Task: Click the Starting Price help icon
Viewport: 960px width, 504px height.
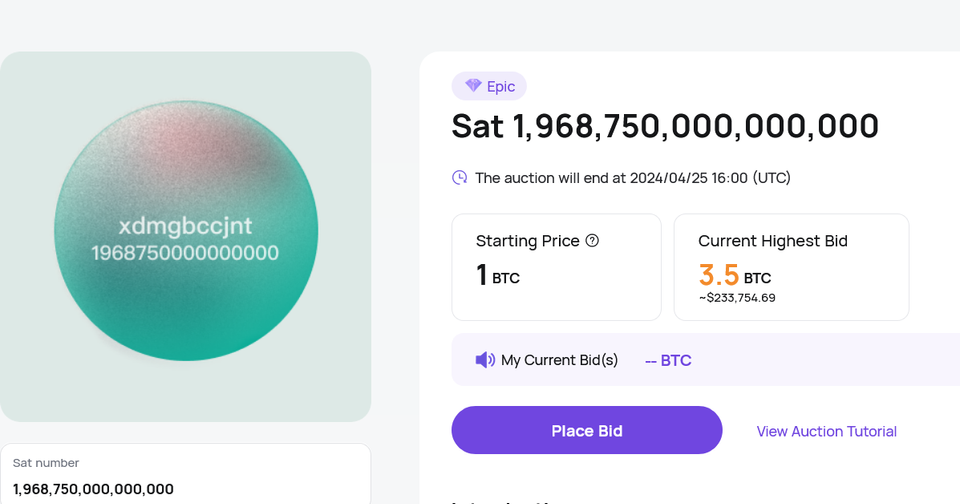Action: pos(592,240)
